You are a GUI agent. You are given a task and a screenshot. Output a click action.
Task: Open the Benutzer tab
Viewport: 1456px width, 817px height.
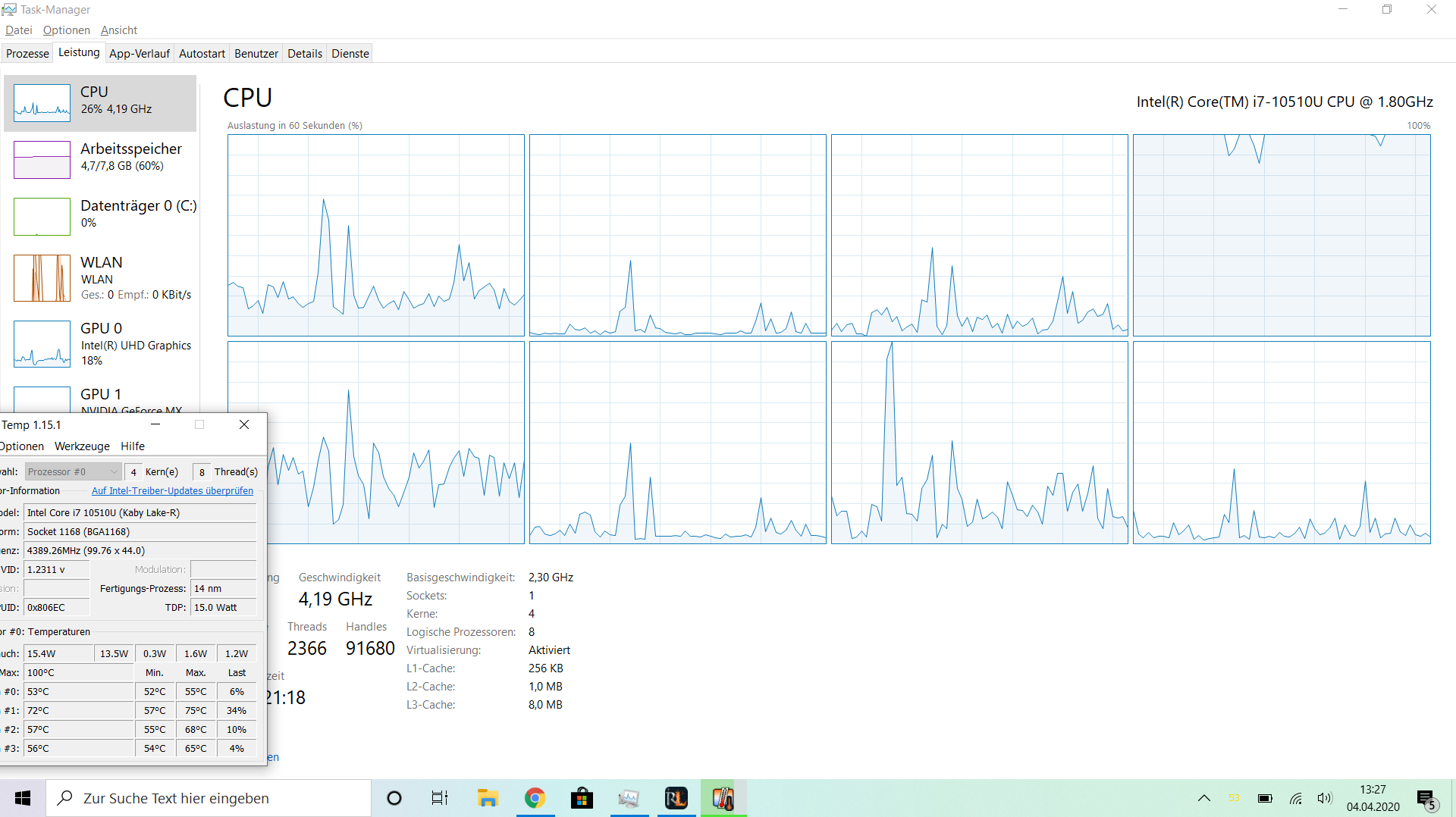(256, 53)
